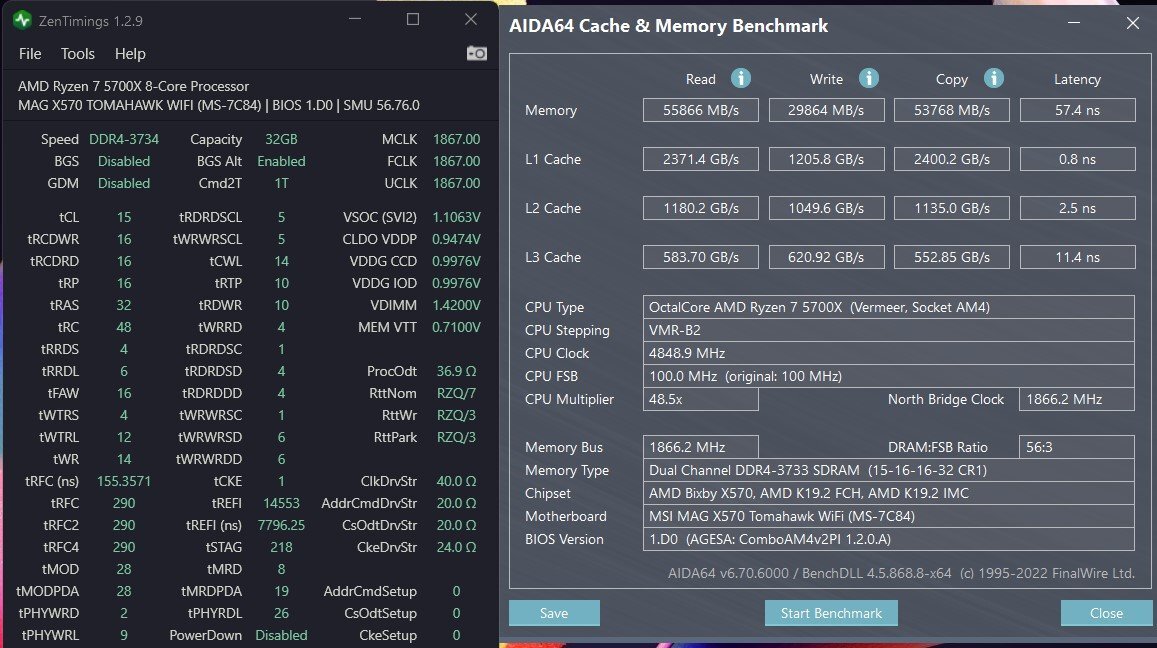This screenshot has width=1157, height=648.
Task: Click the Save button in AIDA64
Action: pyautogui.click(x=554, y=613)
